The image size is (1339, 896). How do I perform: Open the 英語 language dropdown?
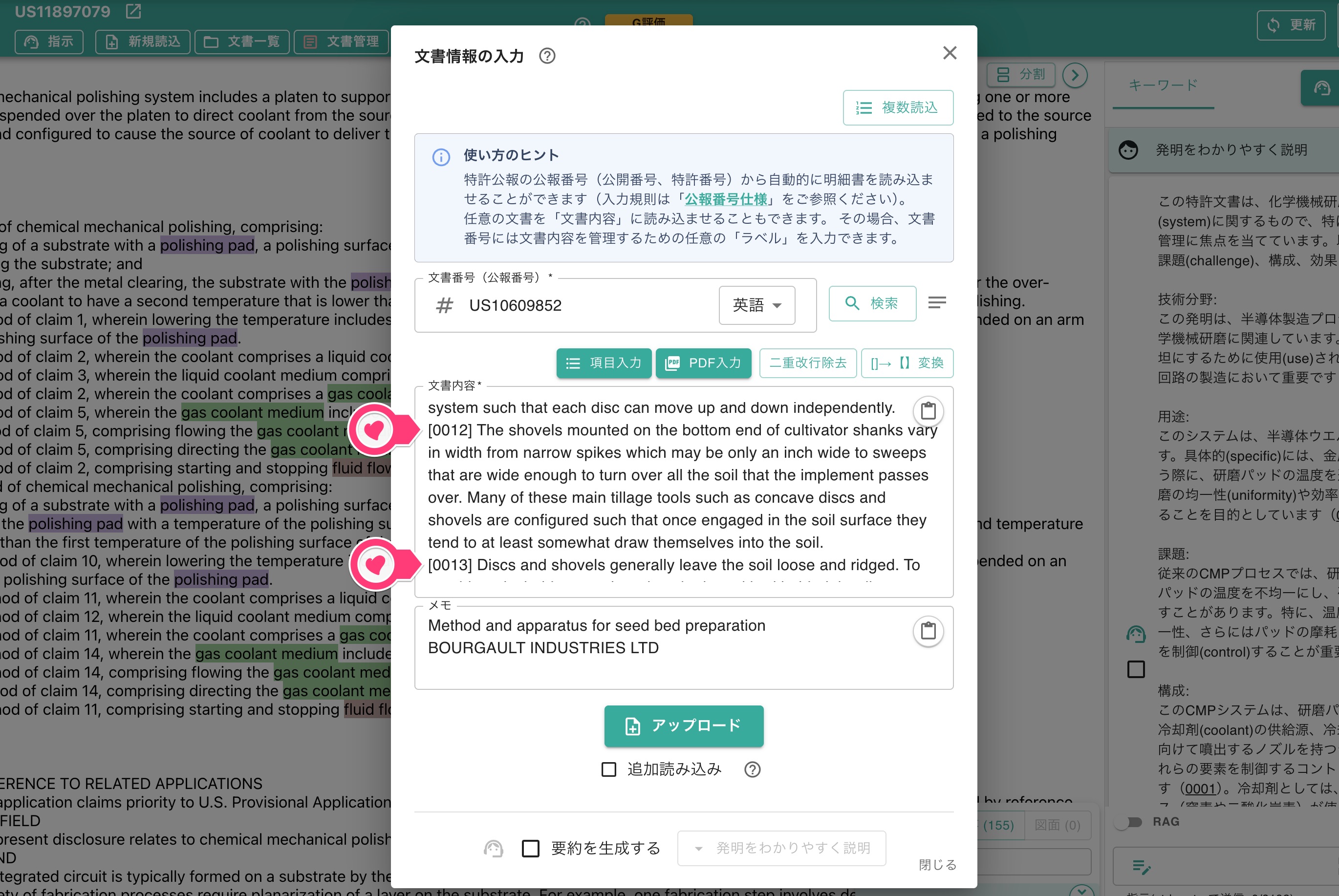(x=756, y=305)
